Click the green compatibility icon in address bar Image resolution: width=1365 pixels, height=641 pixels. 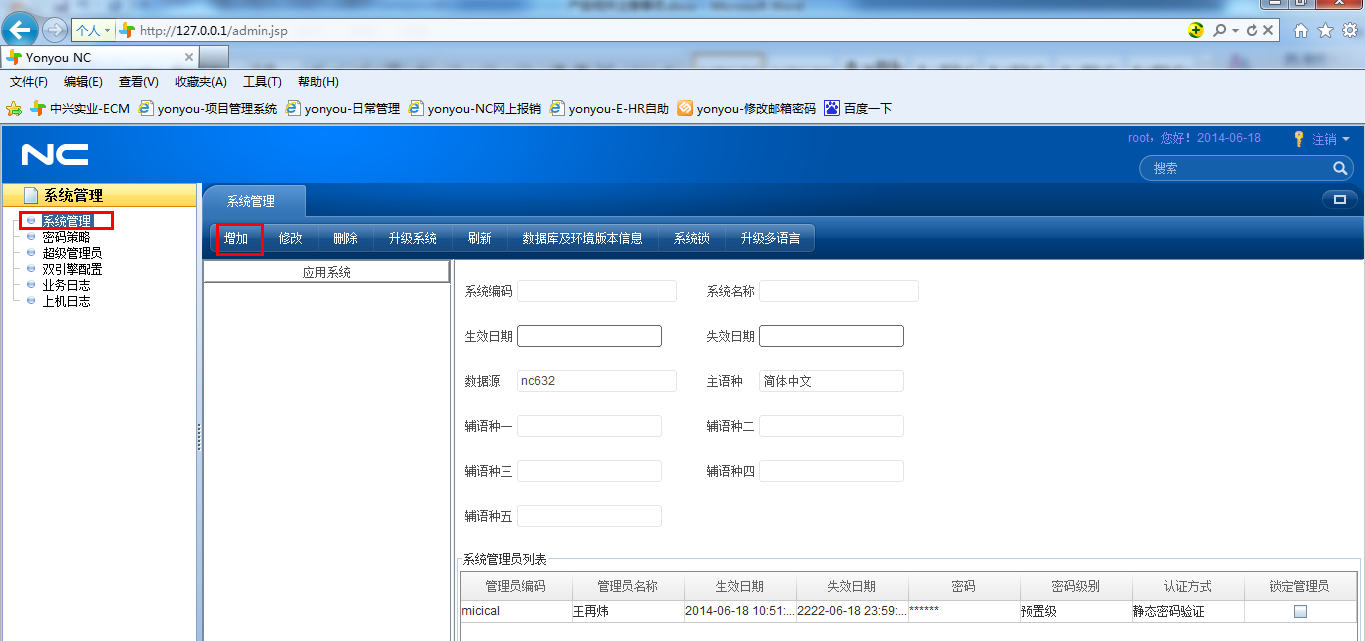pyautogui.click(x=1196, y=30)
